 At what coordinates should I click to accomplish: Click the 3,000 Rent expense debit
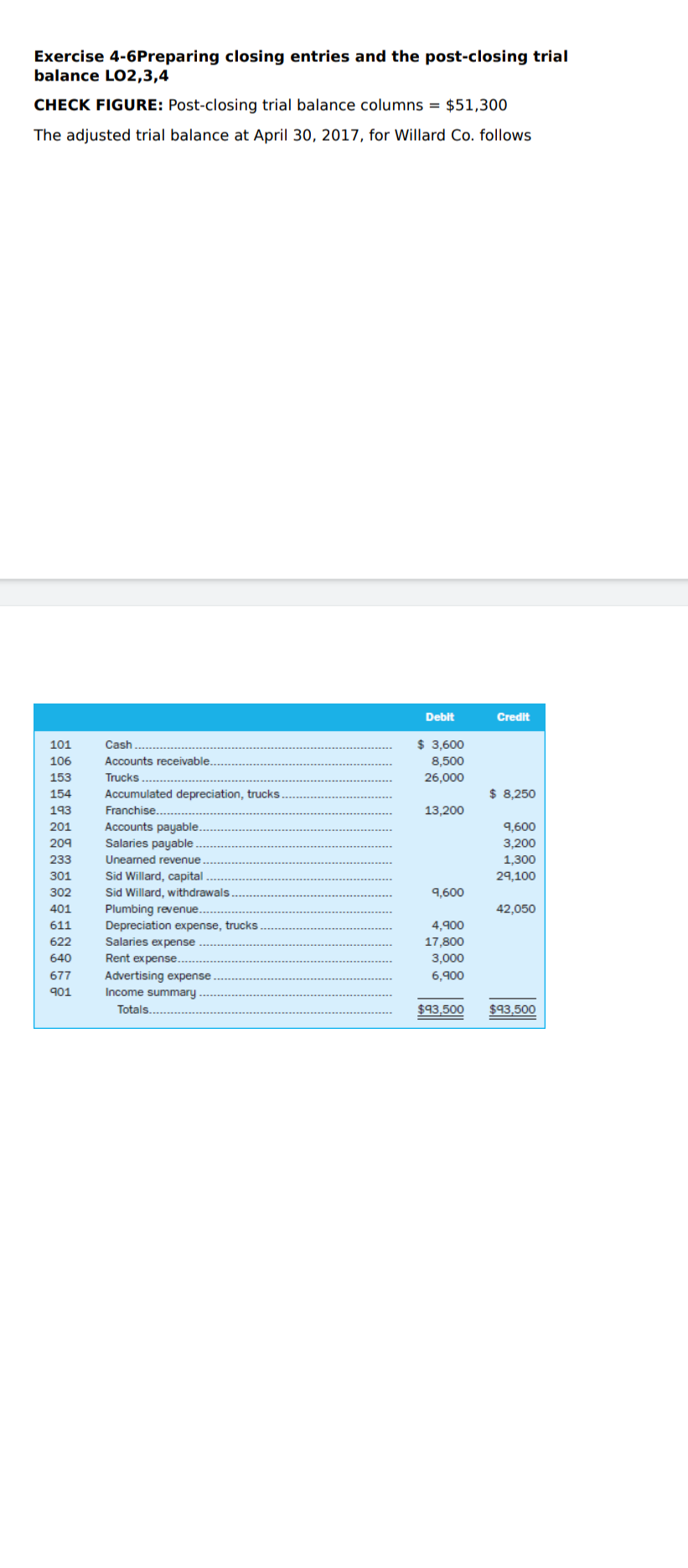tap(447, 958)
